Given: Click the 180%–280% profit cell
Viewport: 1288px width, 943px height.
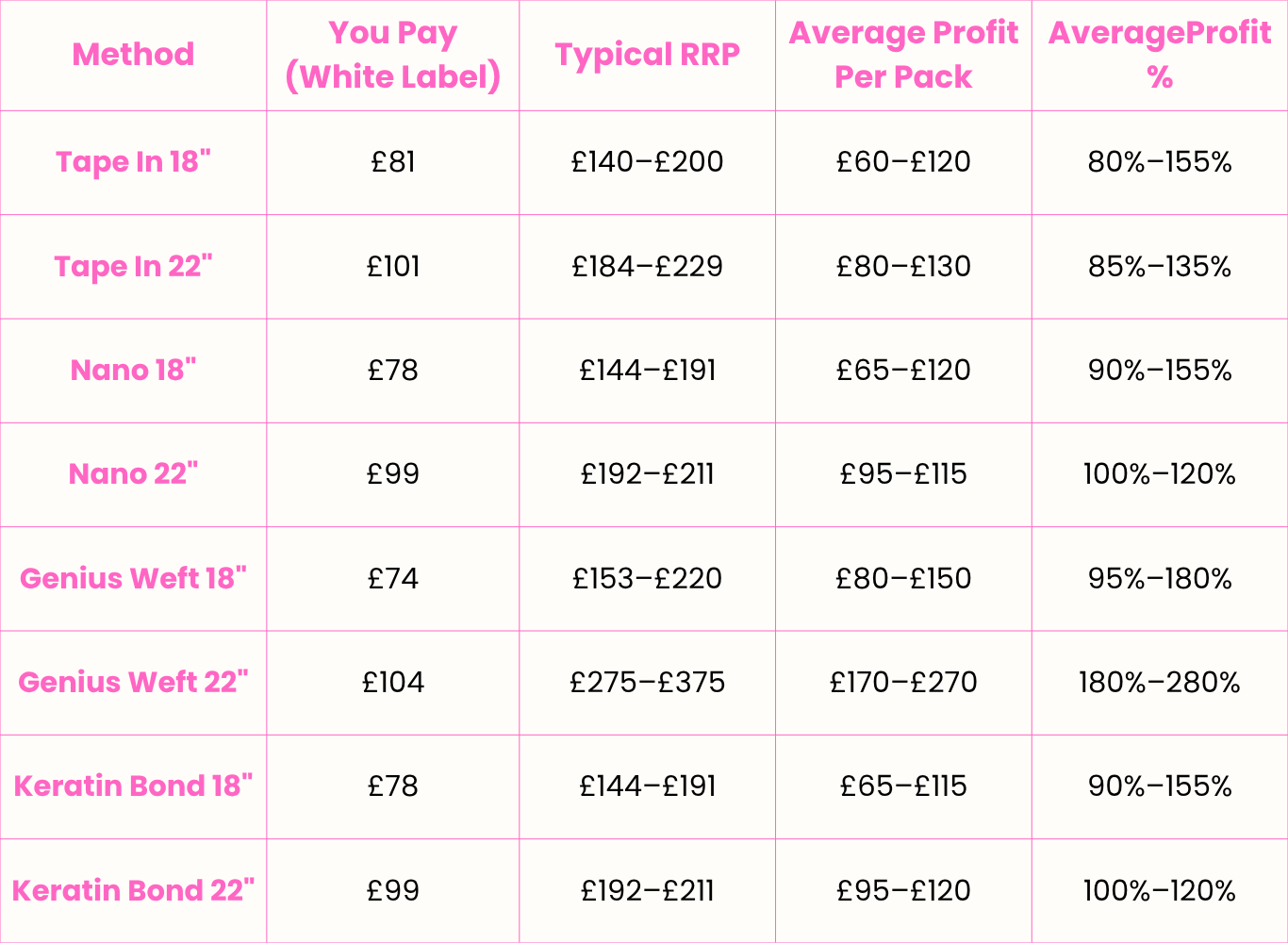Looking at the screenshot, I should 1160,682.
